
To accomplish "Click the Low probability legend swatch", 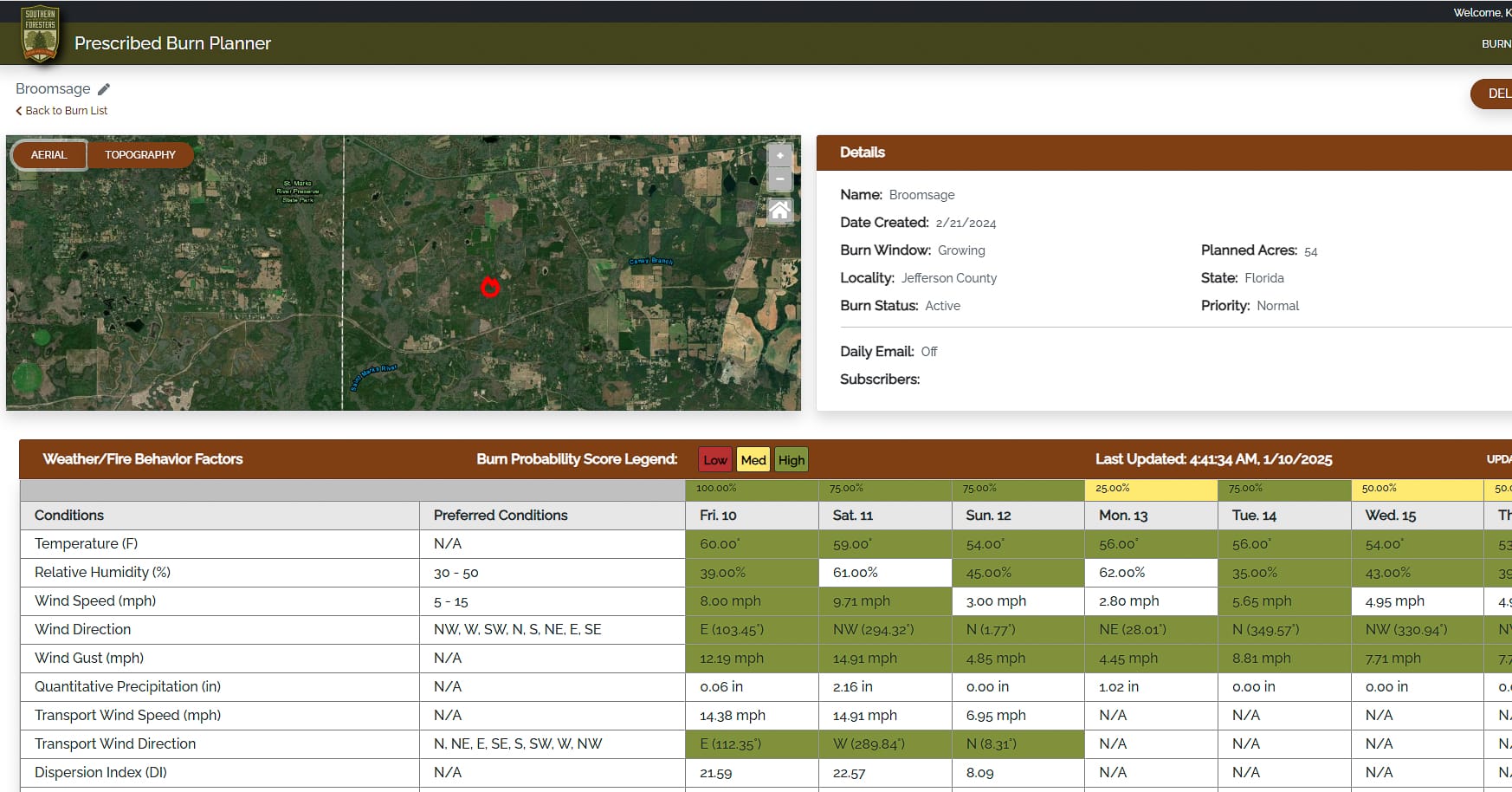I will point(715,460).
